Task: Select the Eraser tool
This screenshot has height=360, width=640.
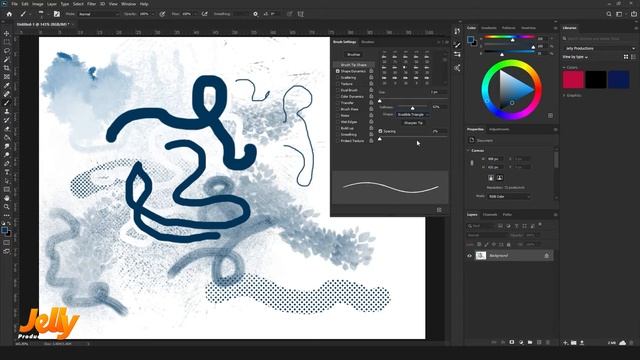Action: (x=7, y=129)
